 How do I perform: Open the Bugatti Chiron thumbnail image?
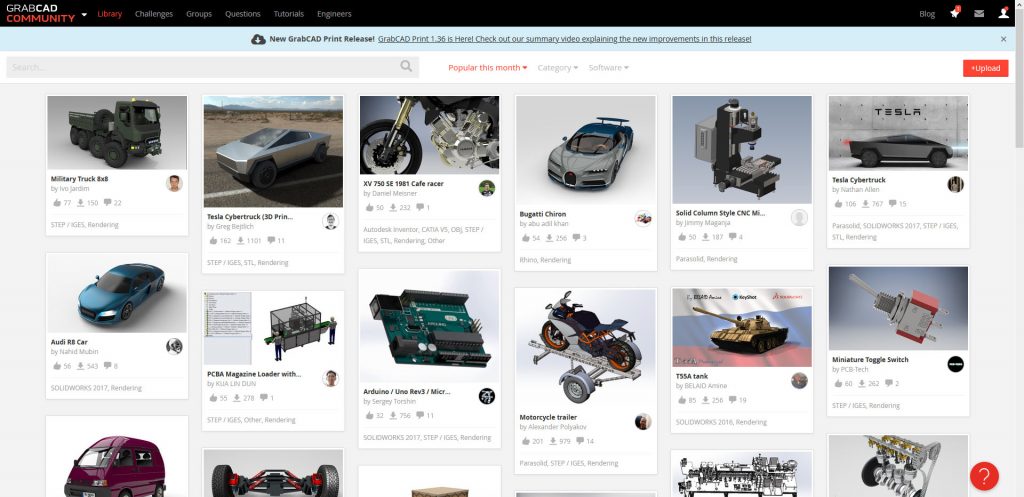pos(586,150)
